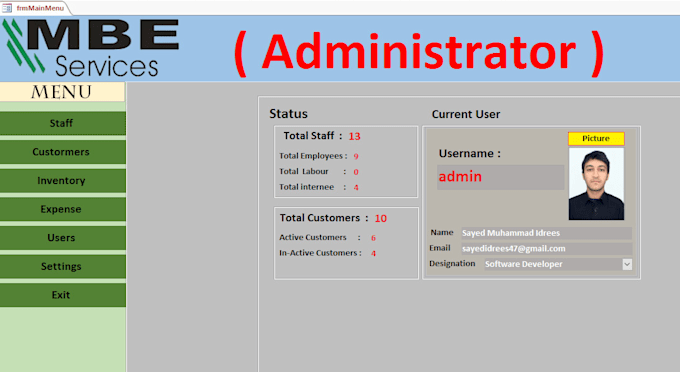Click the Name field Sayed Muhammad Idrees
This screenshot has height=372, width=680.
(546, 233)
